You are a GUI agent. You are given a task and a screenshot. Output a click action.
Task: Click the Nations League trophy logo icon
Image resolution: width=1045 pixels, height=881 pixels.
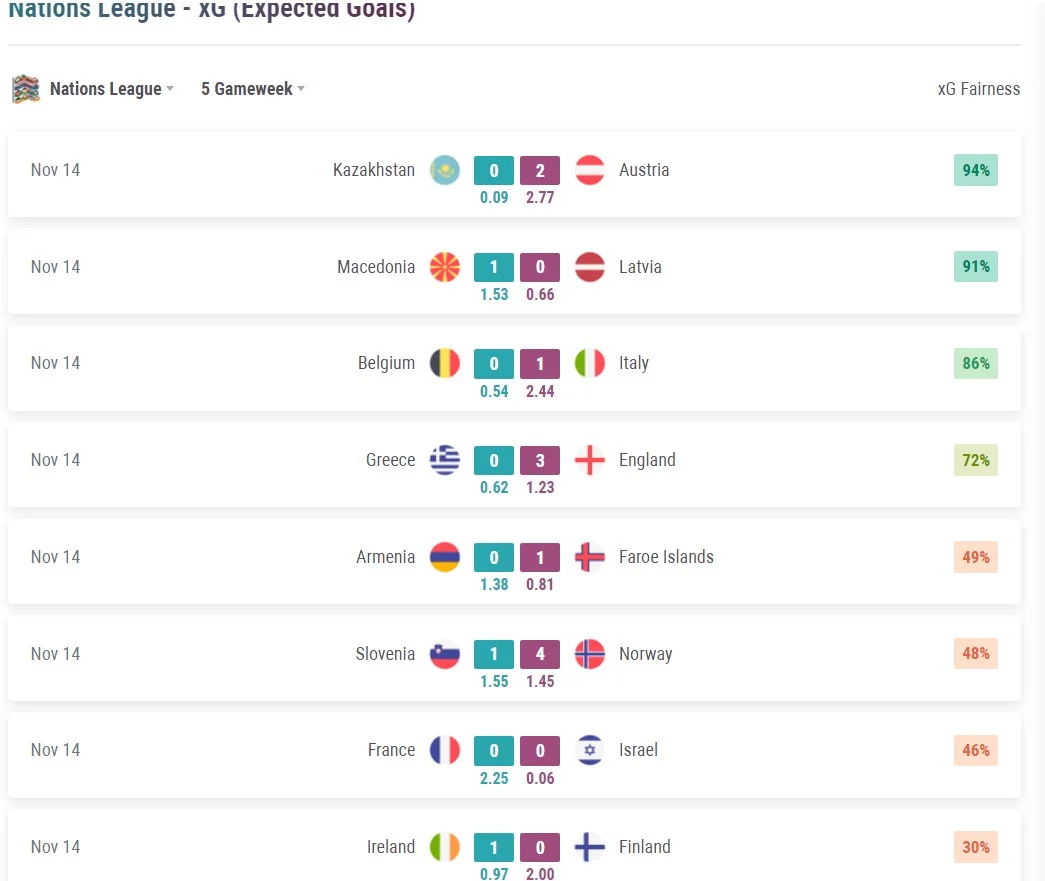pos(26,89)
